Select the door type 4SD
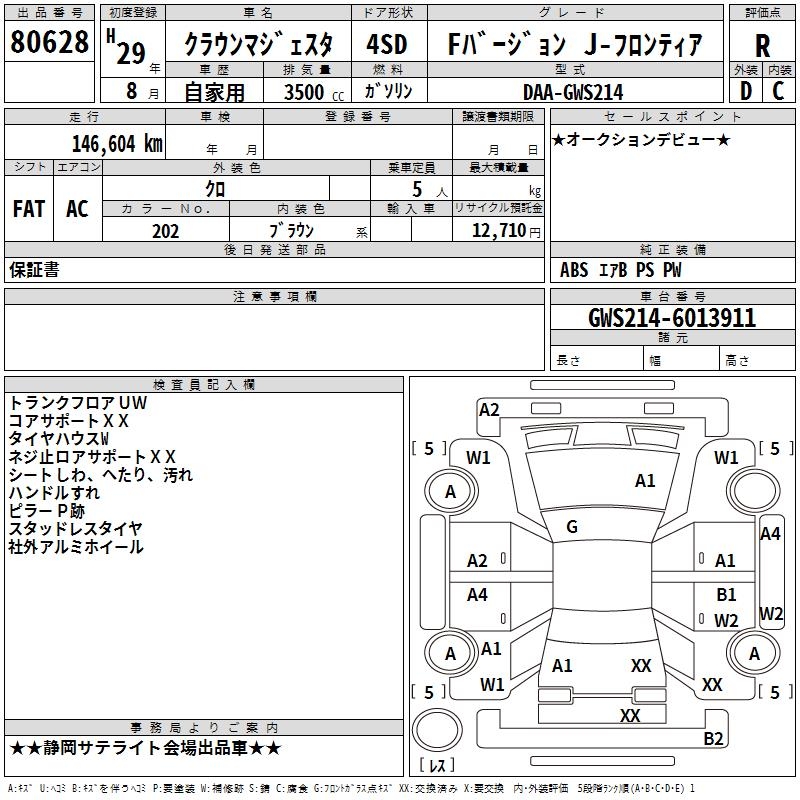 pos(387,44)
